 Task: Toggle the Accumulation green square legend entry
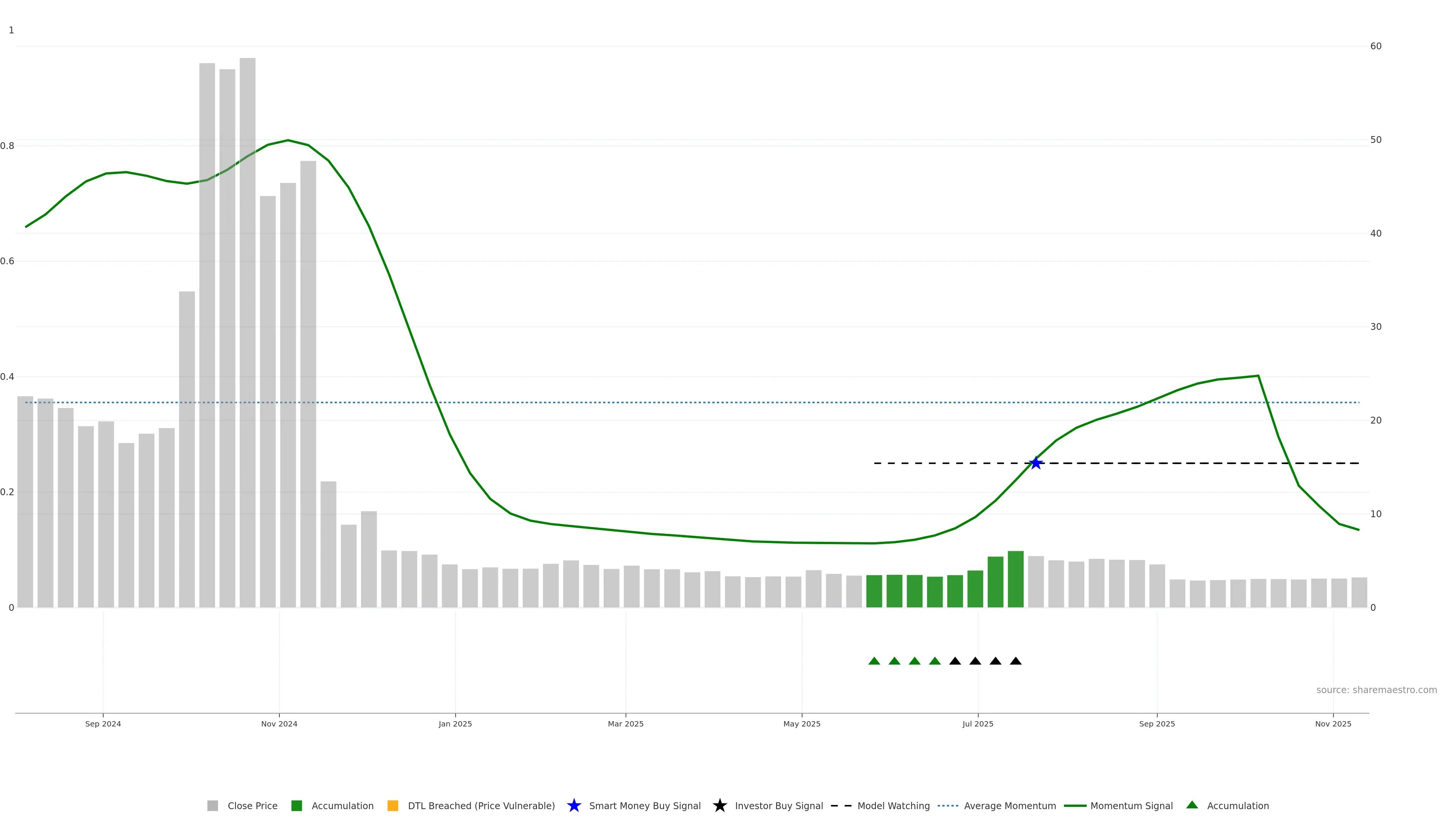297,805
